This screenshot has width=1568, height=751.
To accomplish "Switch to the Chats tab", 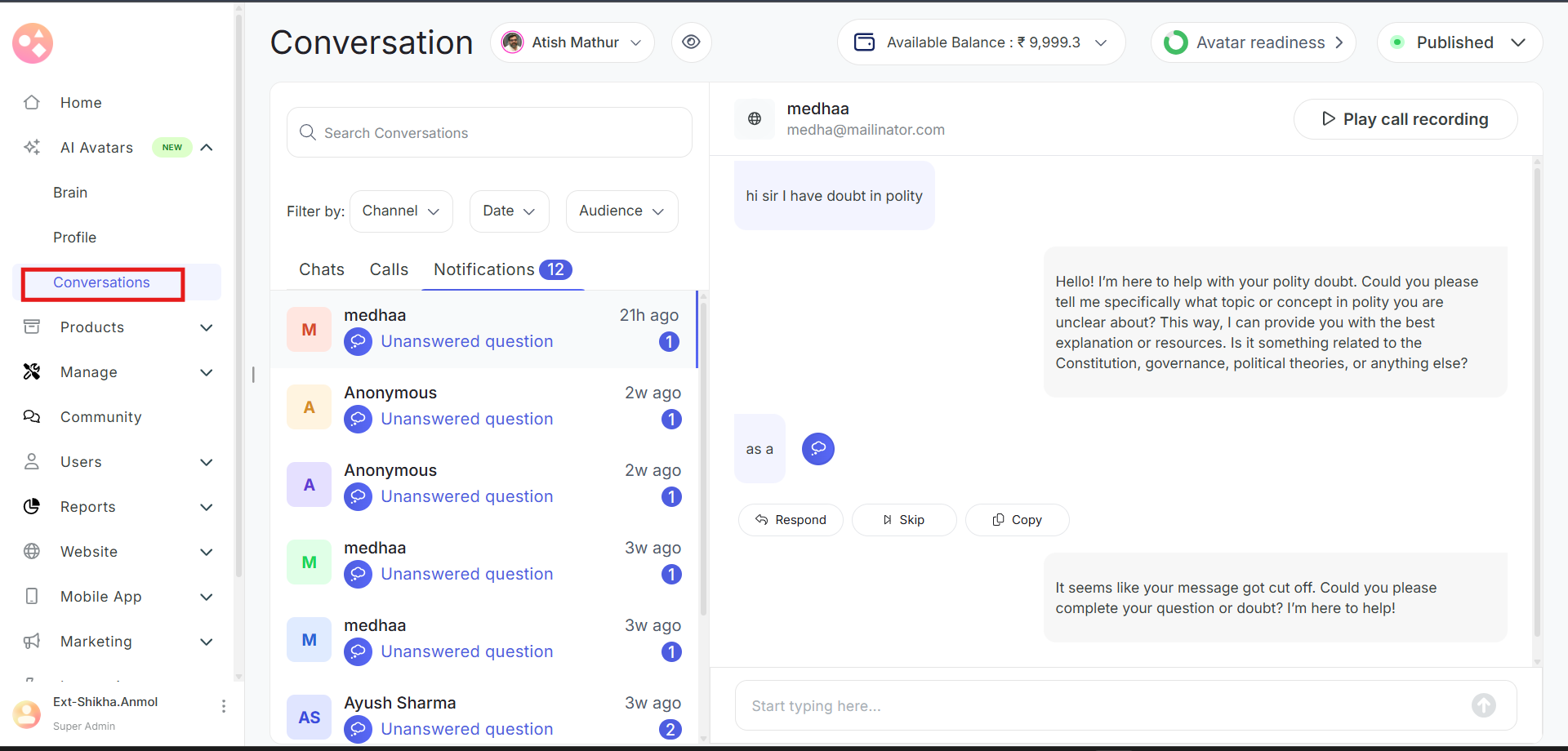I will pyautogui.click(x=322, y=269).
